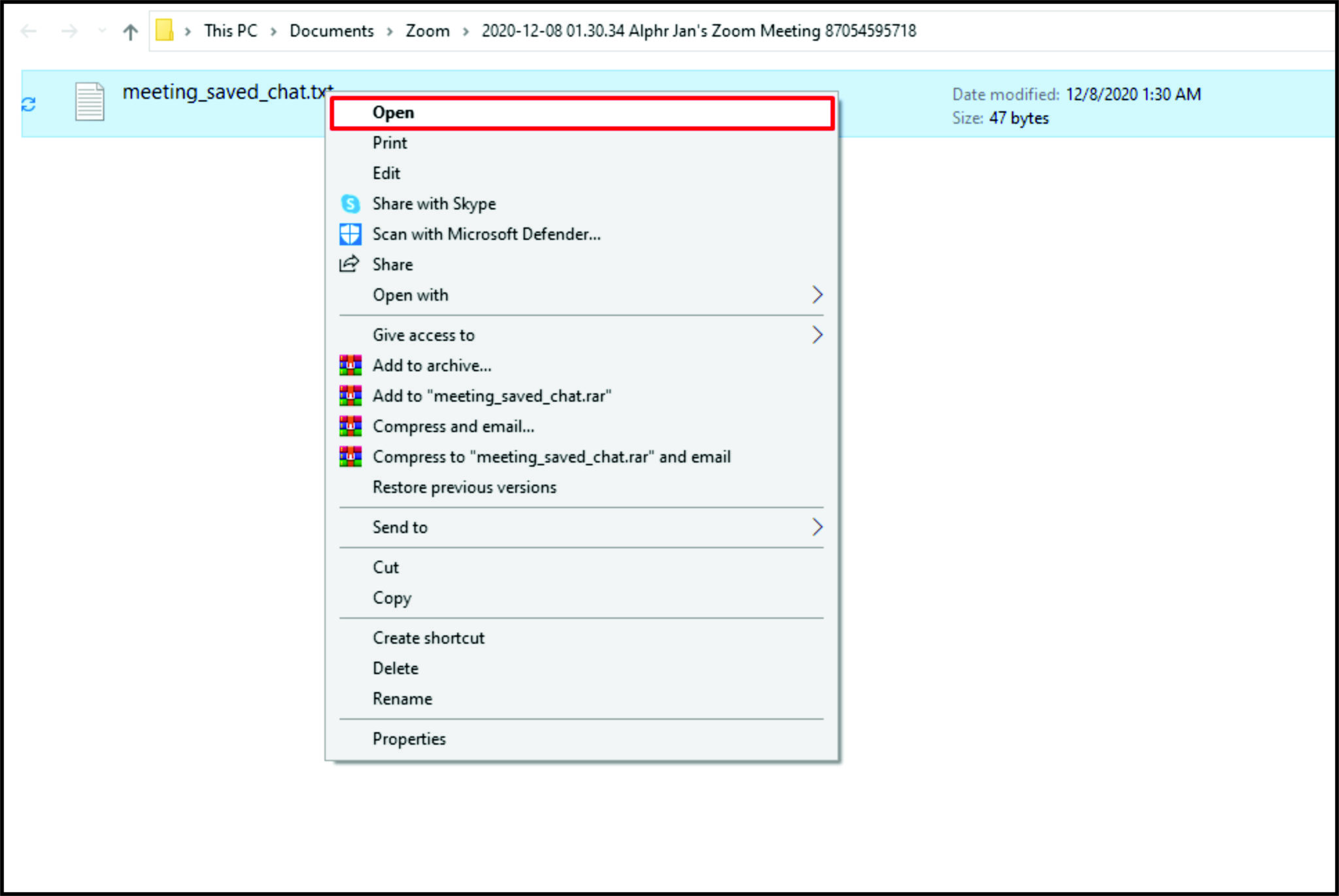
Task: Expand the Give access to submenu
Action: (x=818, y=335)
